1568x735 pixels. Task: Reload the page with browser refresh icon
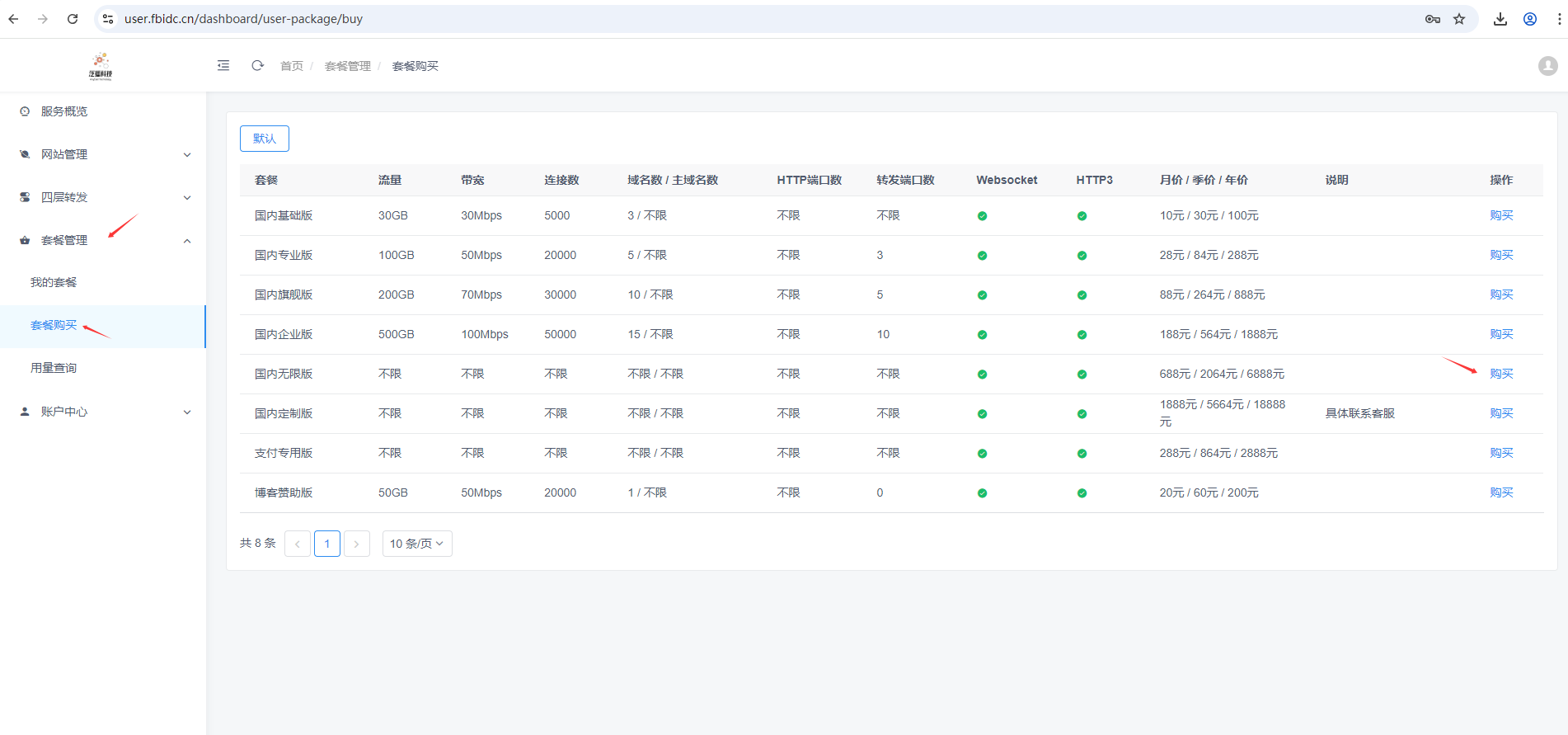coord(73,19)
